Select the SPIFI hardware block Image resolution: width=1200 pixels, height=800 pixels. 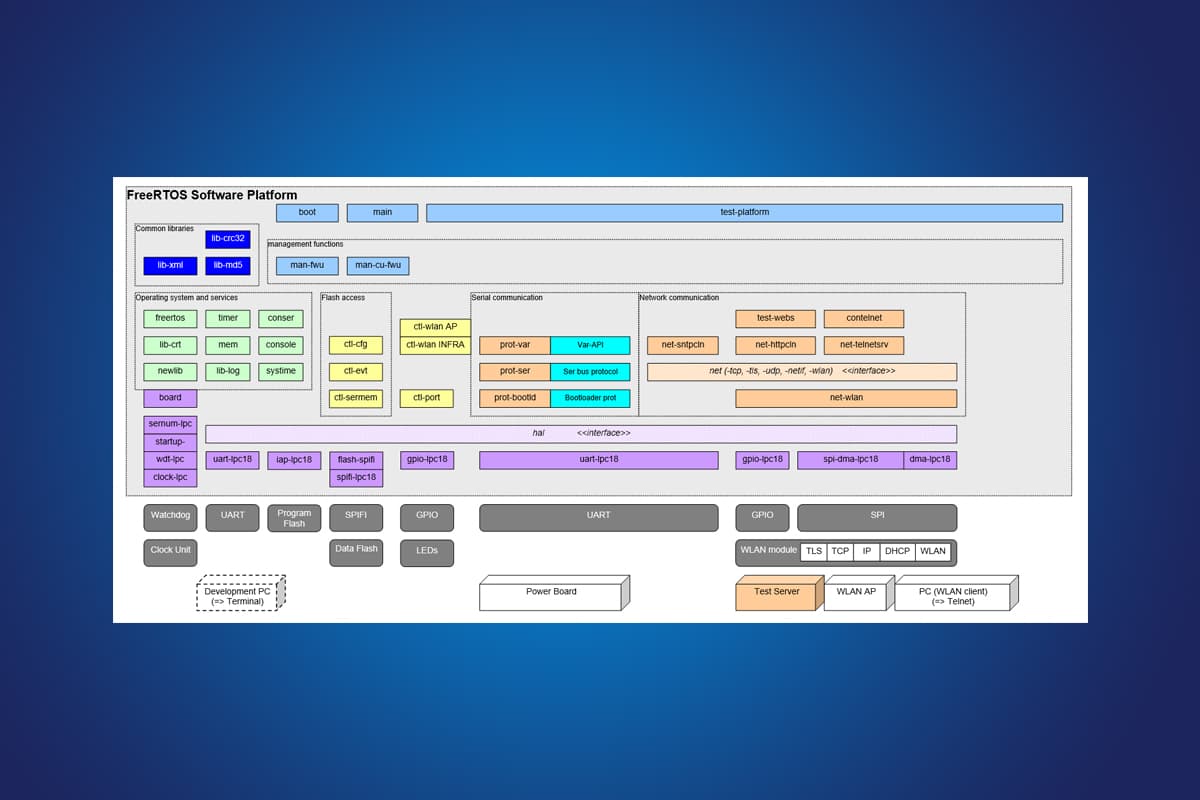tap(356, 517)
